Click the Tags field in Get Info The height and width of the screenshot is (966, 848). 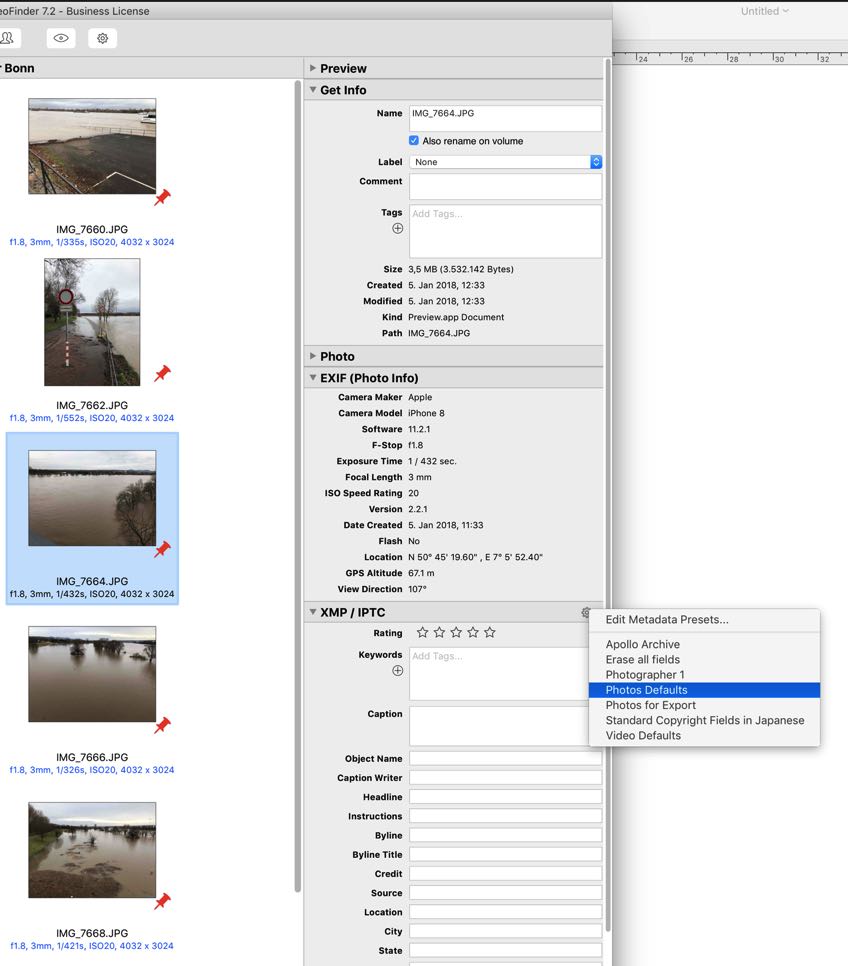505,232
